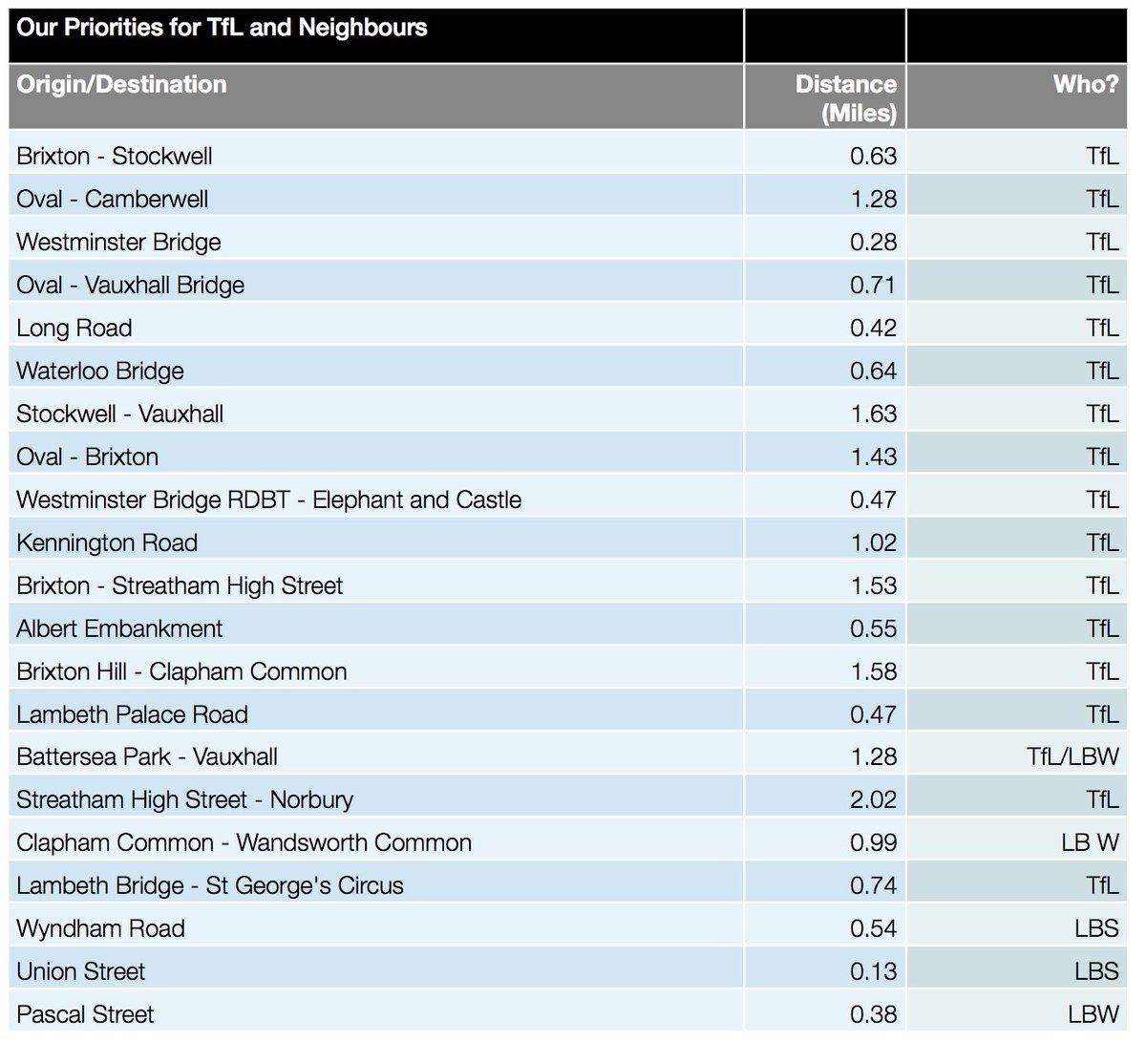The image size is (1146, 1064).
Task: Click the 0.99 distance value
Action: (873, 842)
